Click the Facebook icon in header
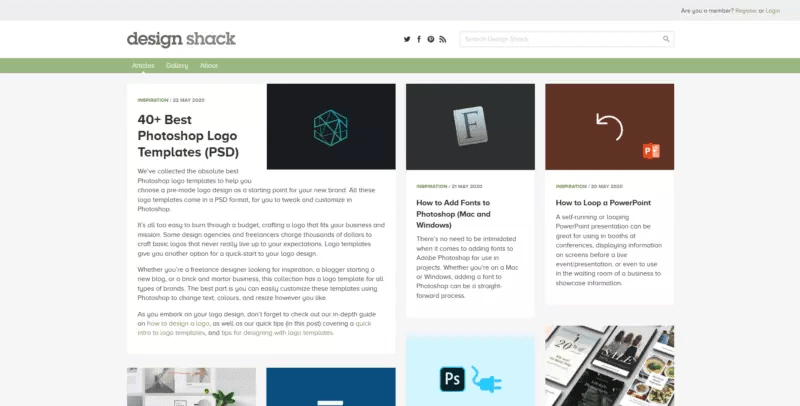This screenshot has height=406, width=800. click(x=419, y=39)
